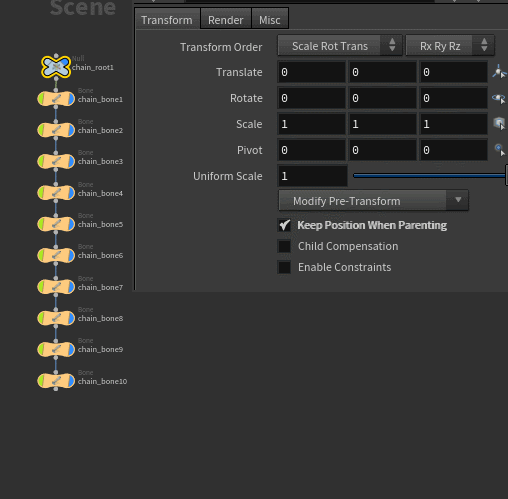Viewport: 508px width, 499px height.
Task: Click the Transform tab
Action: 167,20
